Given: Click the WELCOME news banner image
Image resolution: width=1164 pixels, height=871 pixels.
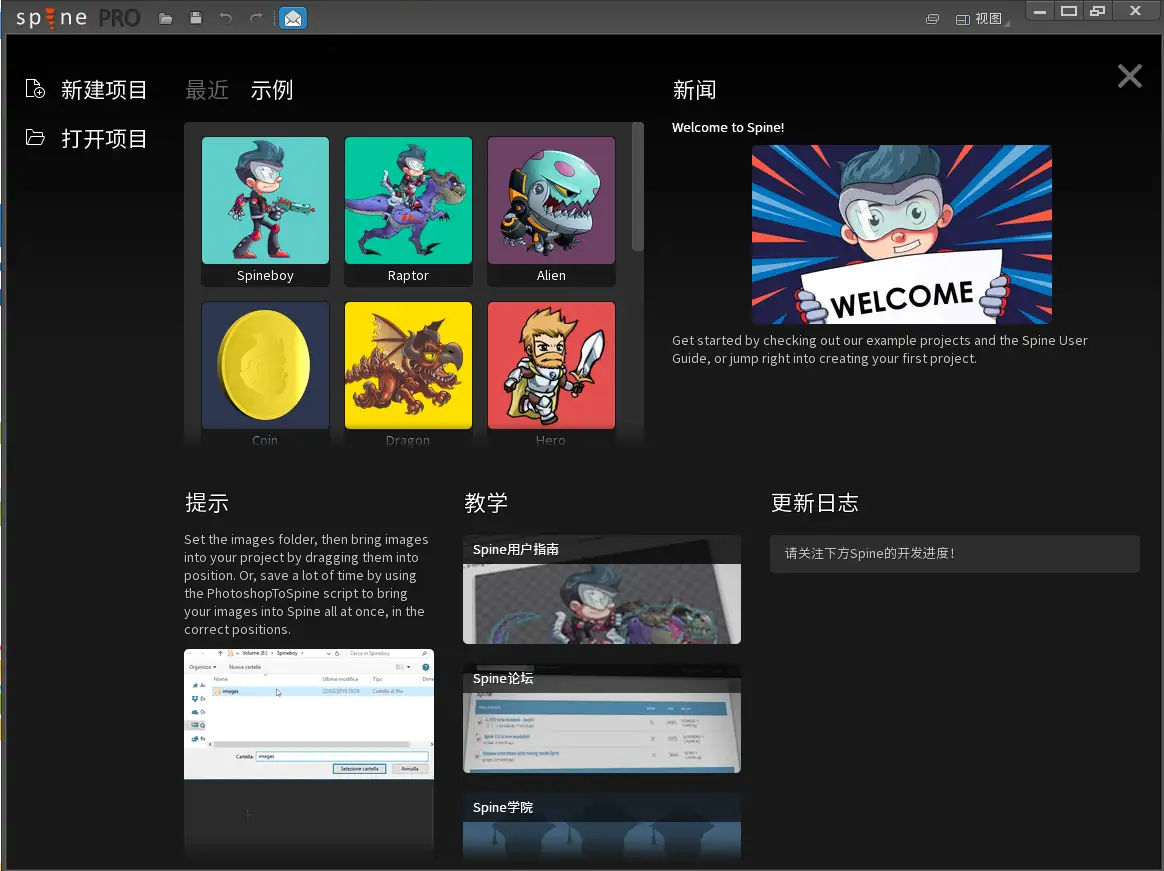Looking at the screenshot, I should (901, 234).
